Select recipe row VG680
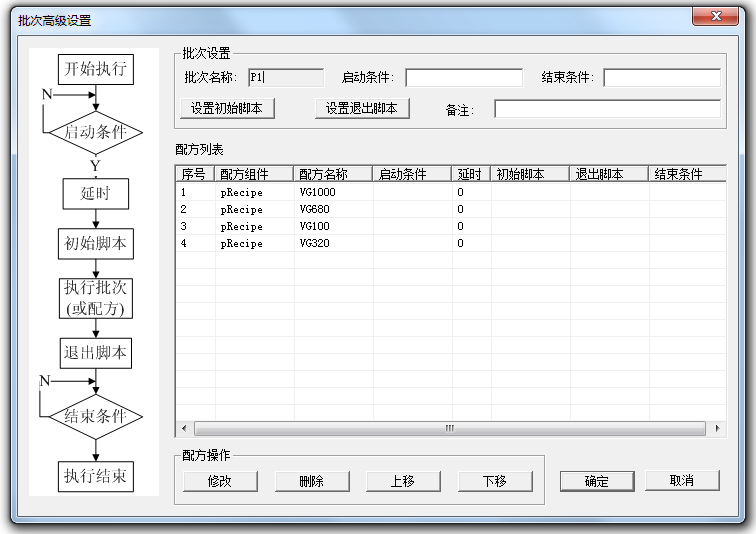Viewport: 756px width, 534px height. (x=451, y=209)
